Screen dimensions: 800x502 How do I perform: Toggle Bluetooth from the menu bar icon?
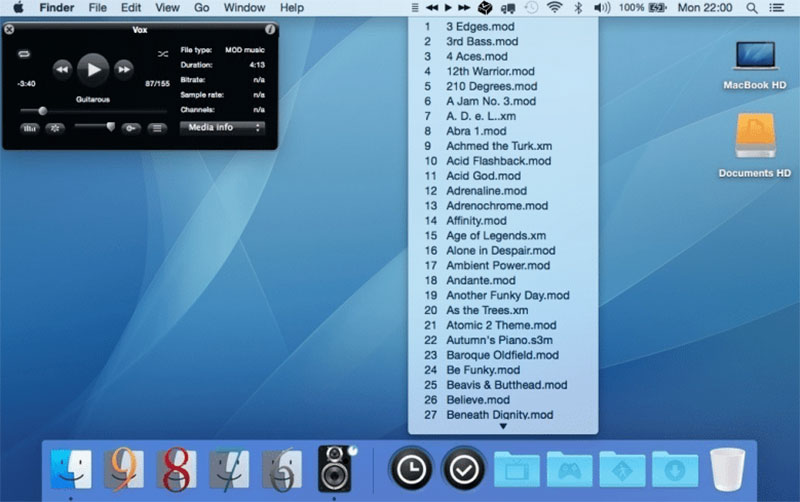pos(579,8)
